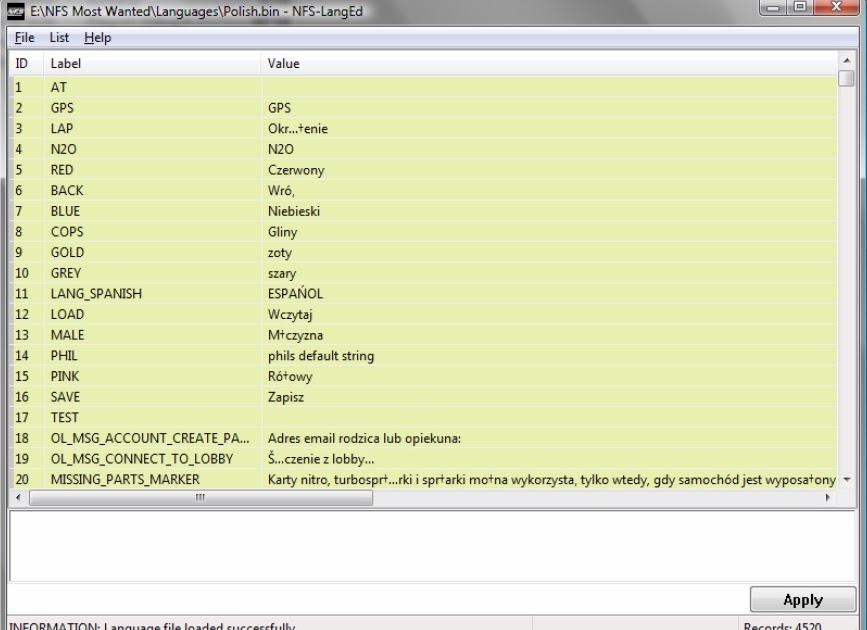Open the Help menu
867x630 pixels.
[97, 38]
